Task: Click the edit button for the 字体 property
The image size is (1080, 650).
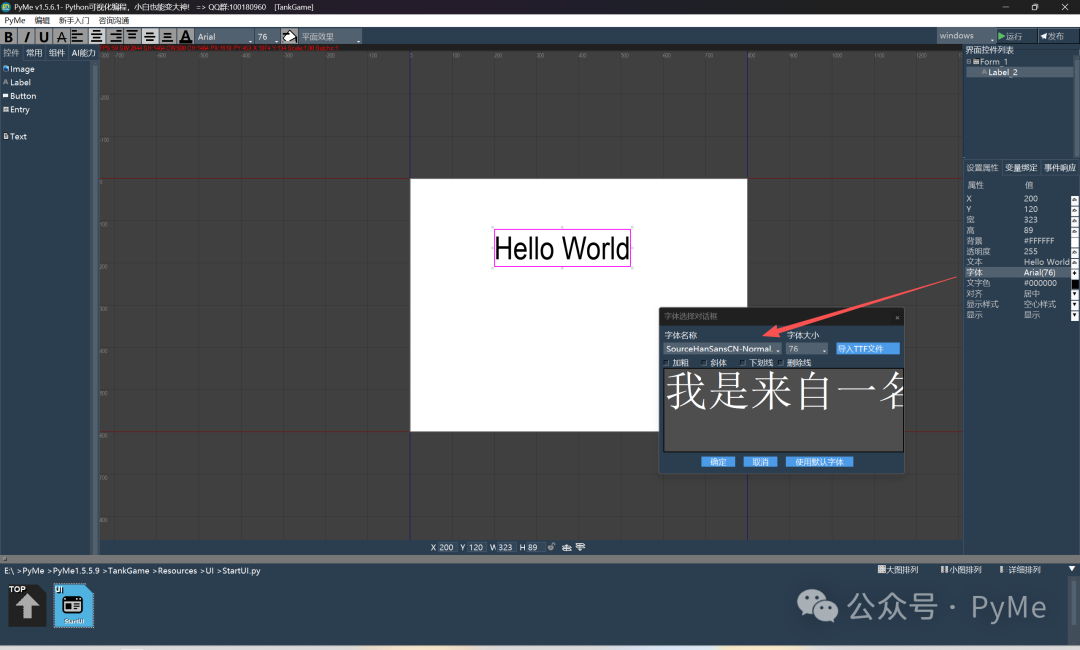Action: coord(1074,274)
